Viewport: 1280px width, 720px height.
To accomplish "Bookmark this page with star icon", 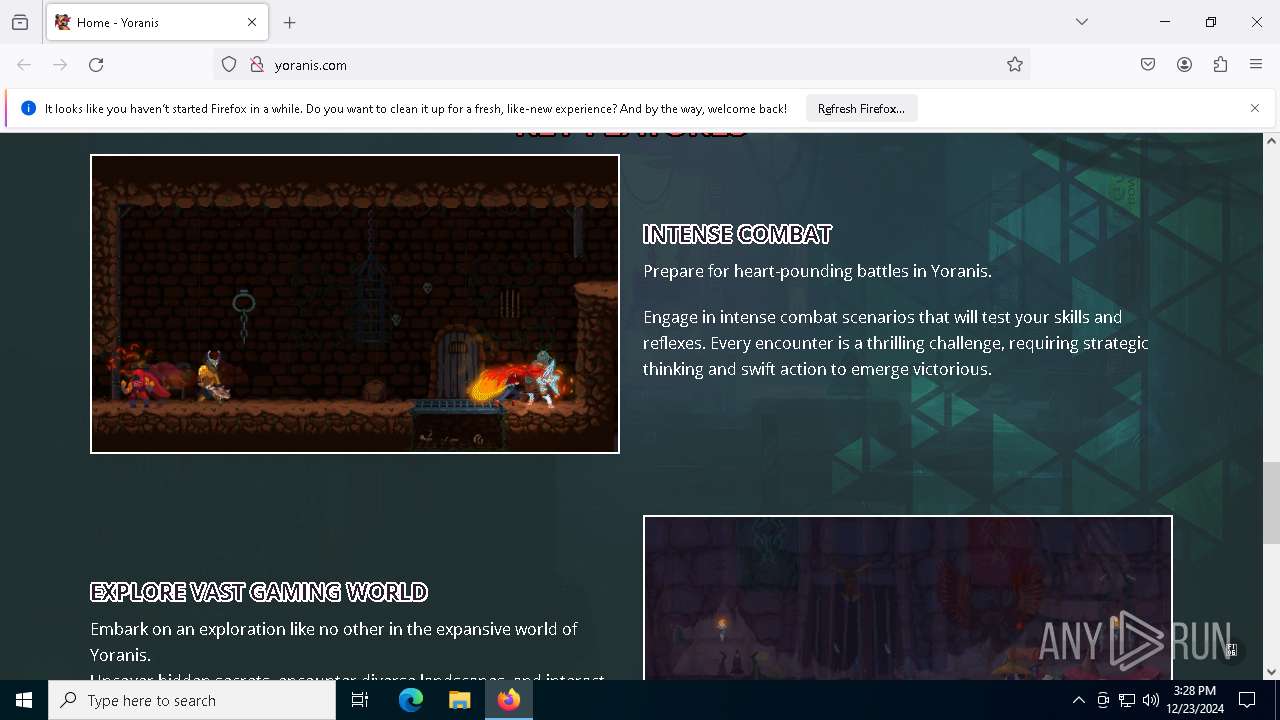I will 1015,65.
